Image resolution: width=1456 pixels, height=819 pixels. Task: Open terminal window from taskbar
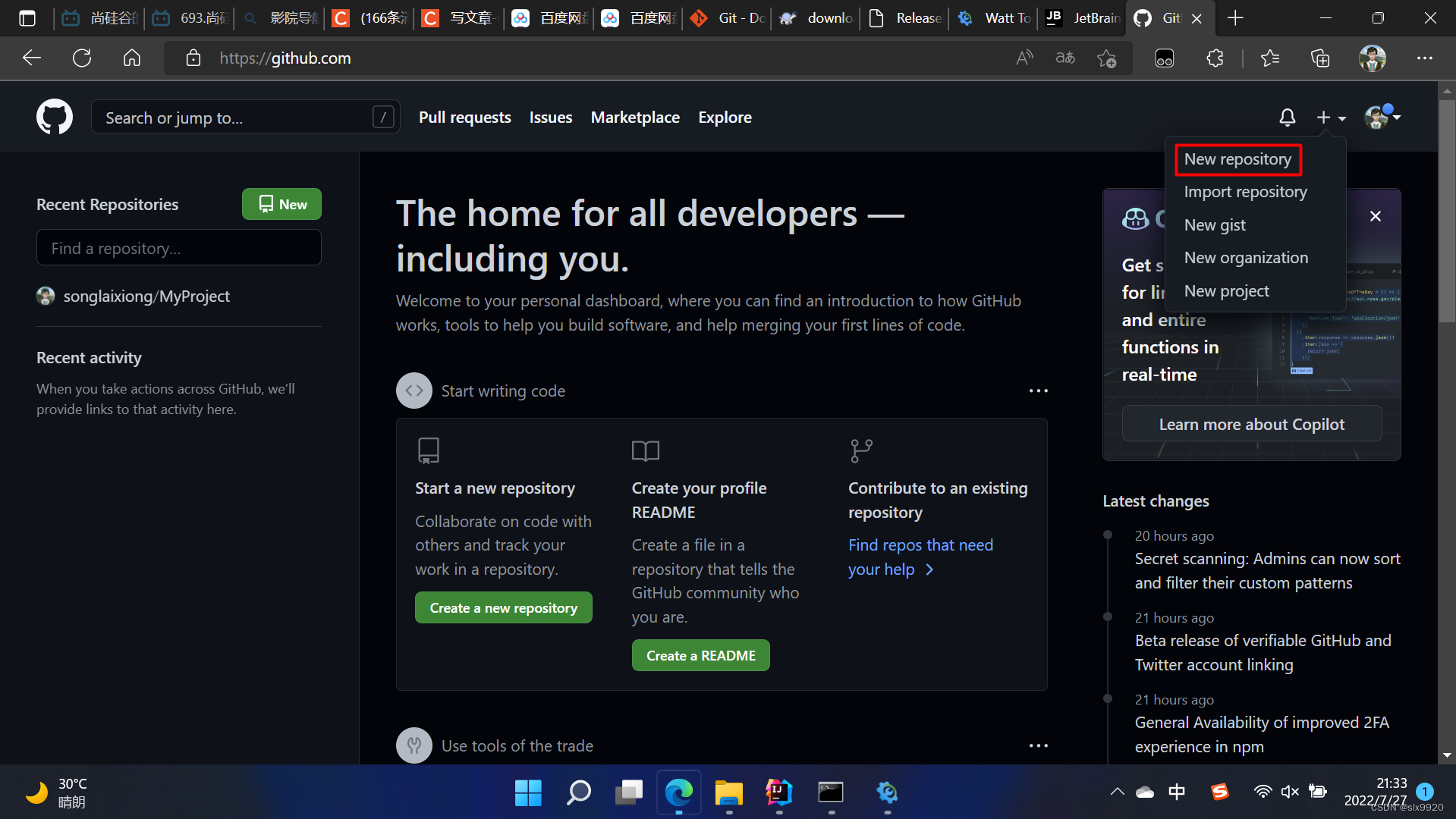point(830,793)
